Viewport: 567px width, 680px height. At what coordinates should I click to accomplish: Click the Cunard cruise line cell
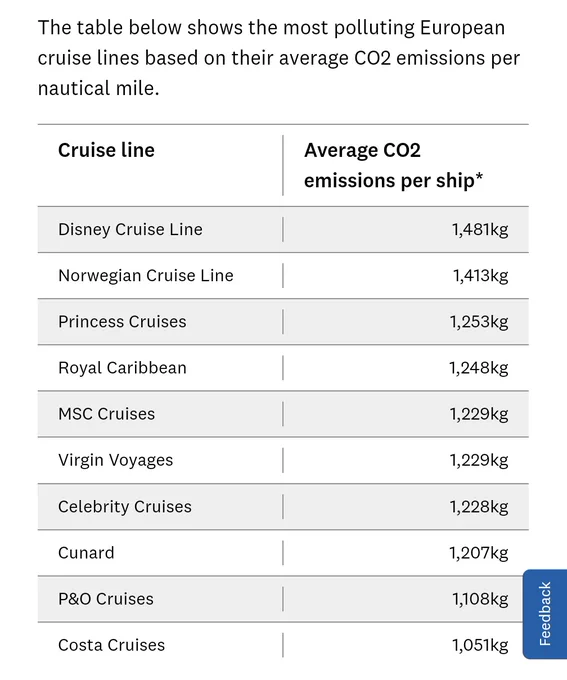tap(86, 552)
